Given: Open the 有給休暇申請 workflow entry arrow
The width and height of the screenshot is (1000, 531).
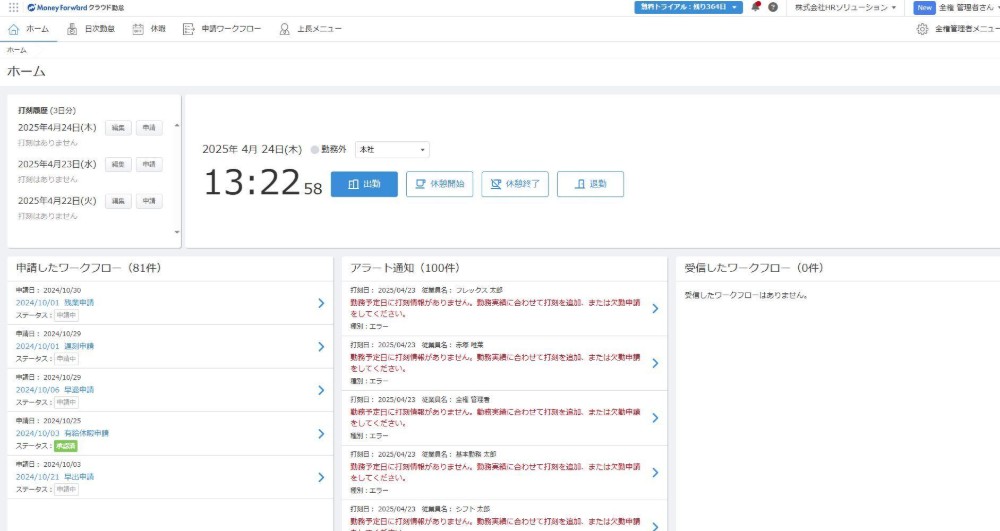Looking at the screenshot, I should [321, 434].
